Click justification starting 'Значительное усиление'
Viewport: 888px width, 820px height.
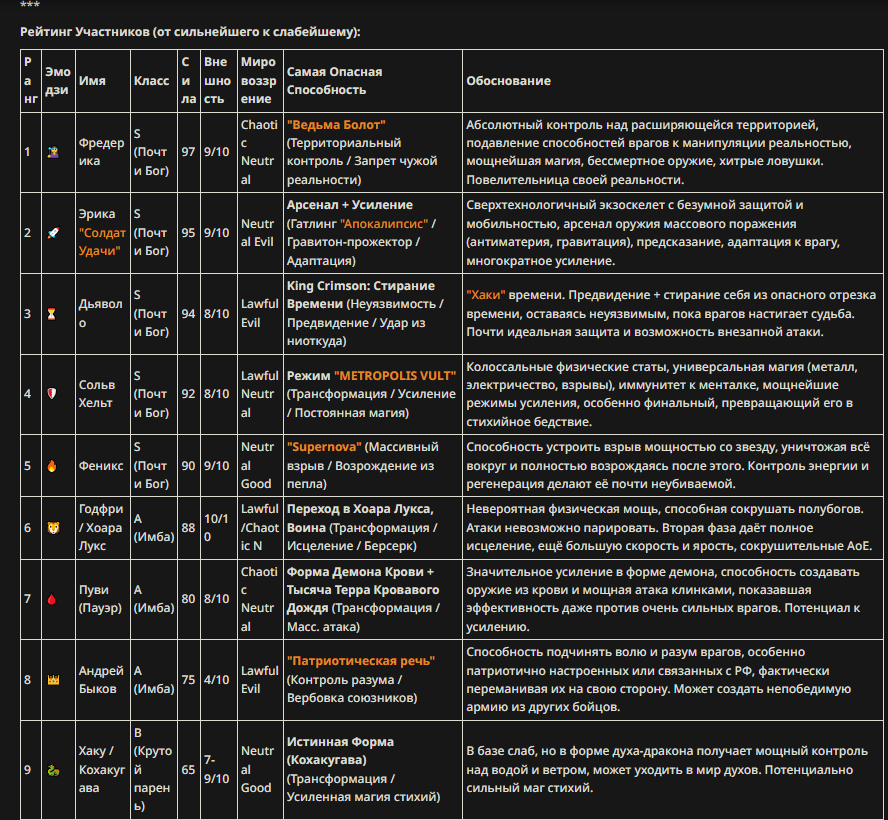click(x=663, y=599)
